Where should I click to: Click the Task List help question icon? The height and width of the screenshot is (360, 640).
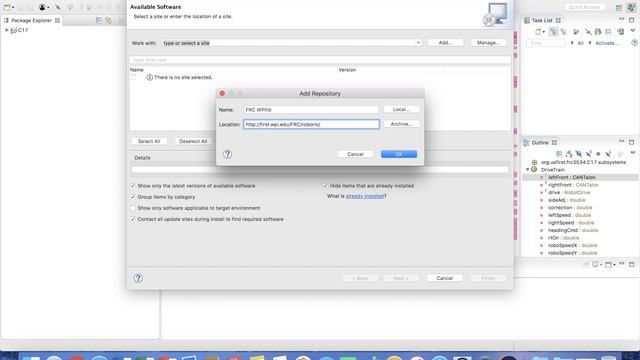click(x=634, y=43)
